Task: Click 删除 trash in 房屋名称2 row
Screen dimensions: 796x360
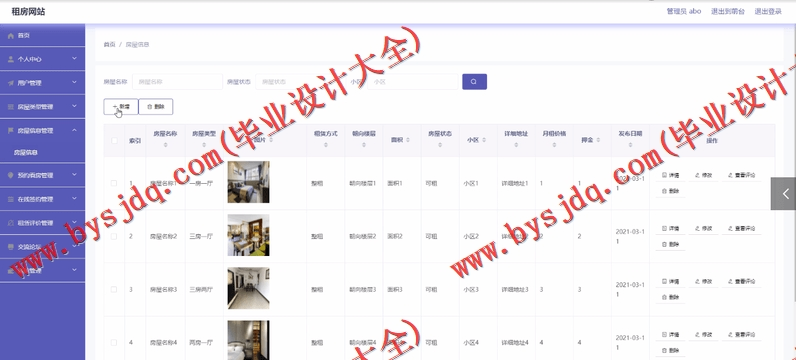Action: [671, 244]
